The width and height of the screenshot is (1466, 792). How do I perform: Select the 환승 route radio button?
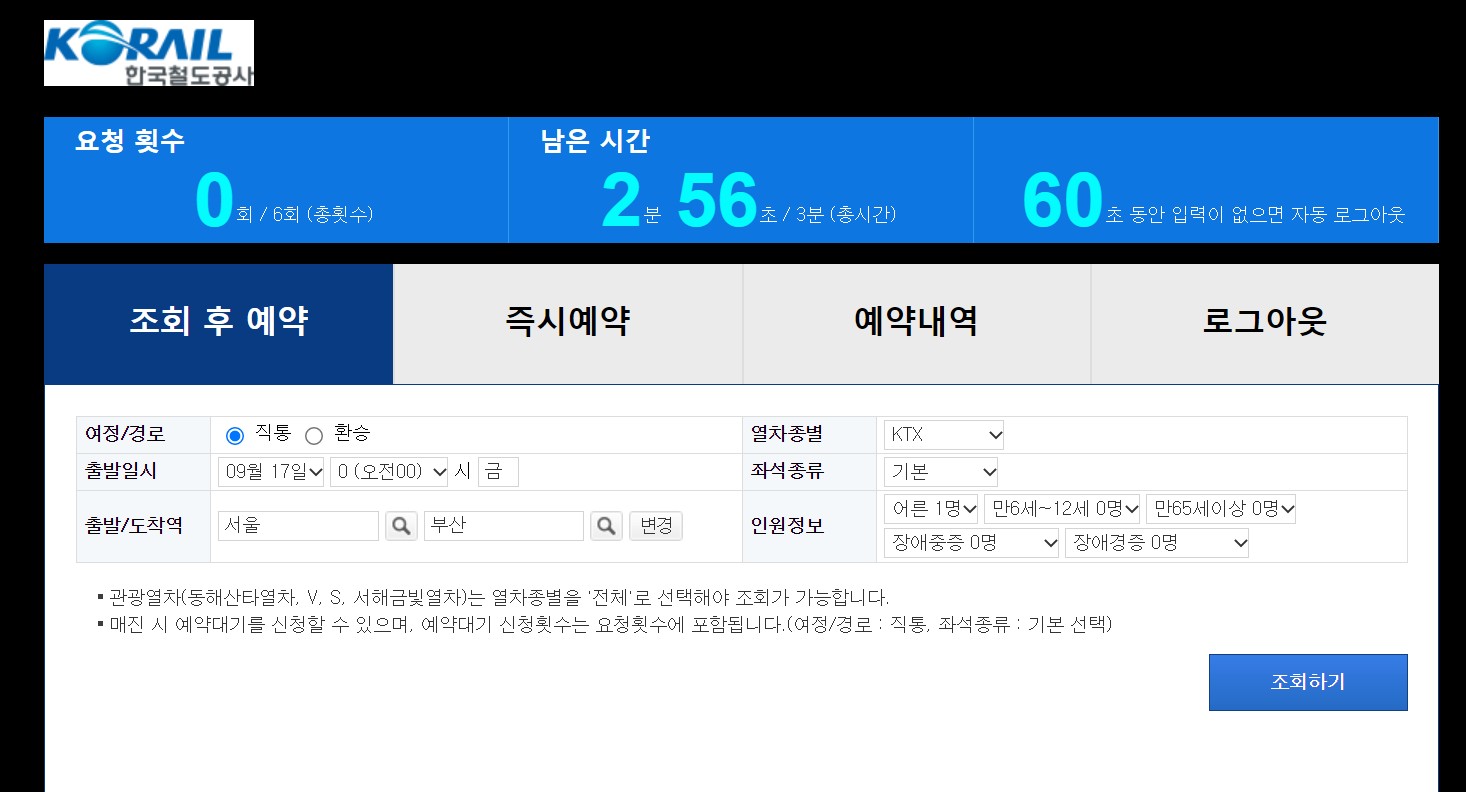pyautogui.click(x=313, y=433)
